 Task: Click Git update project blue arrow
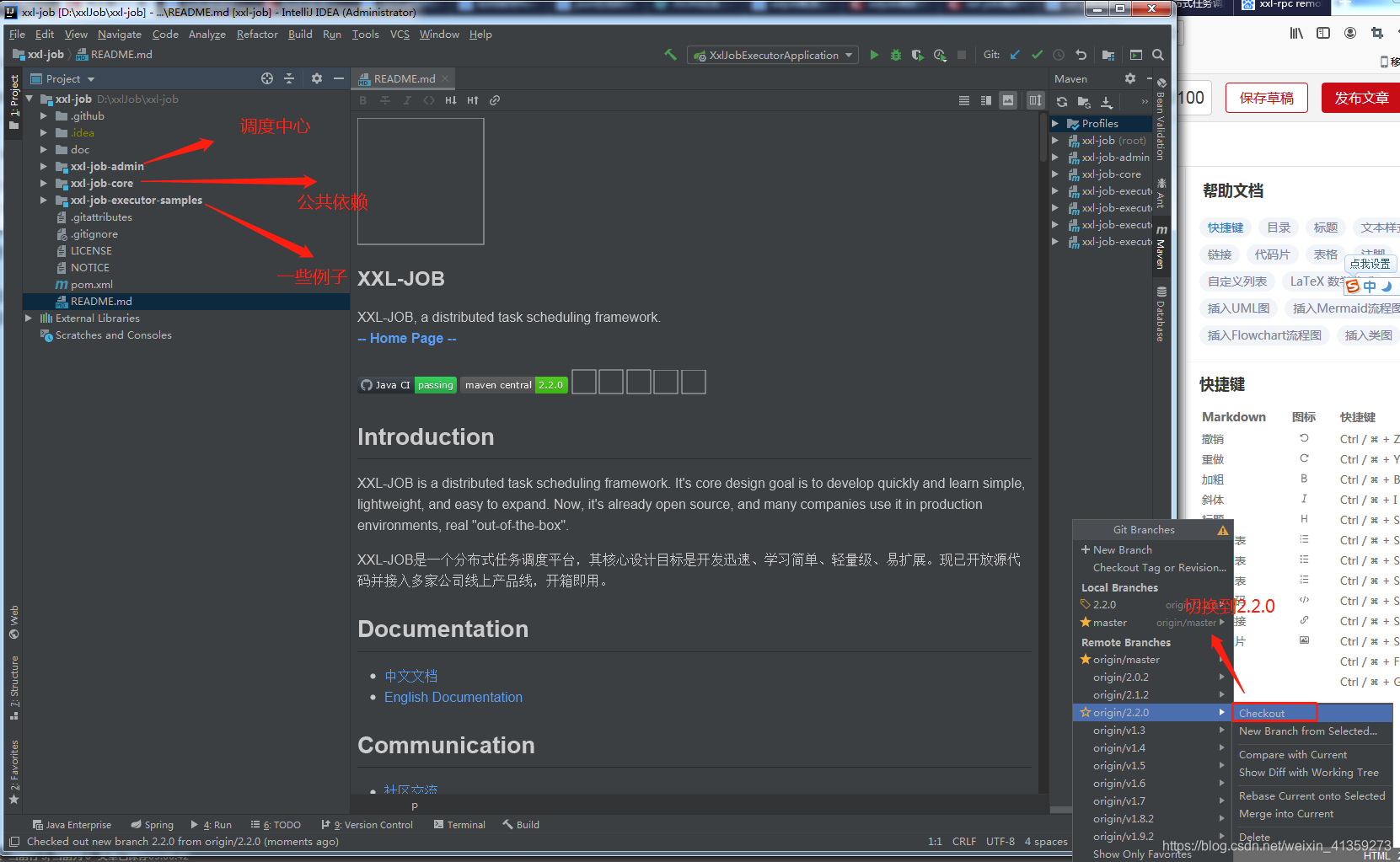click(x=1015, y=55)
